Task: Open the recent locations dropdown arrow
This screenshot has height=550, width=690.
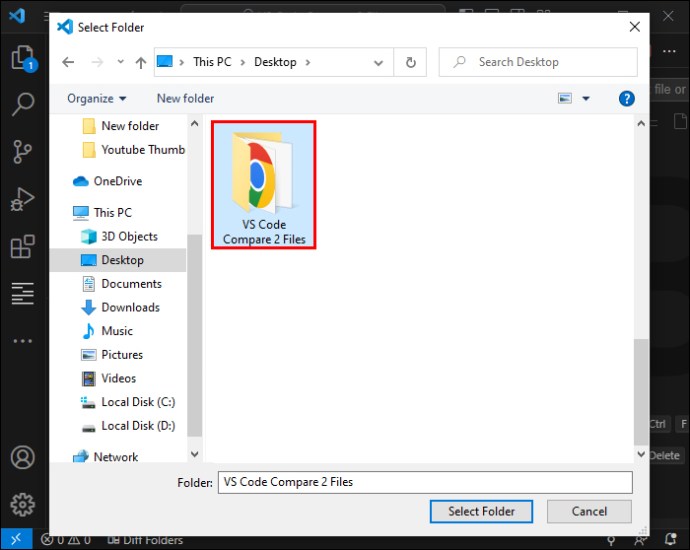Action: pos(121,62)
